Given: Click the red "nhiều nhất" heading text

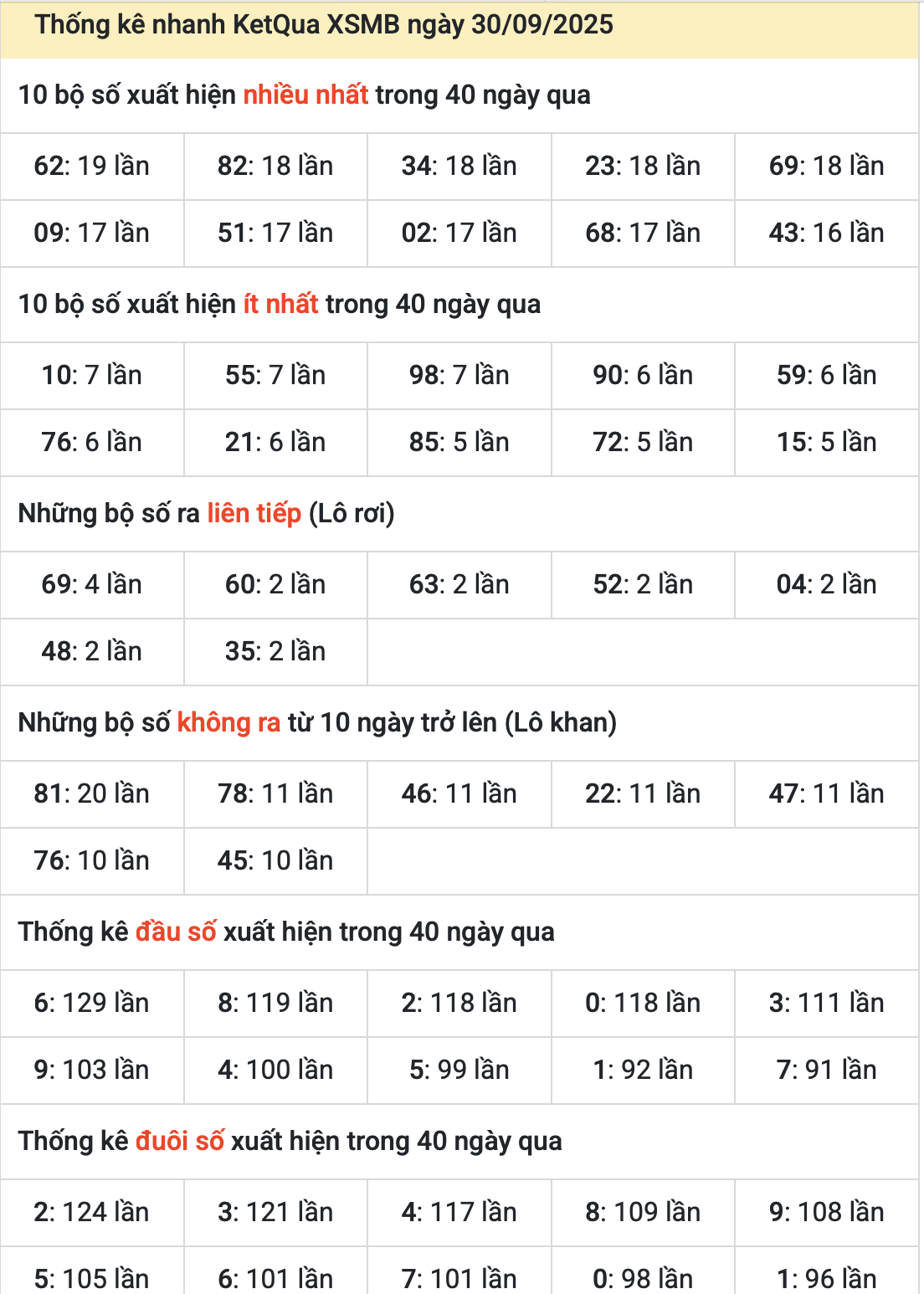Looking at the screenshot, I should click(305, 95).
